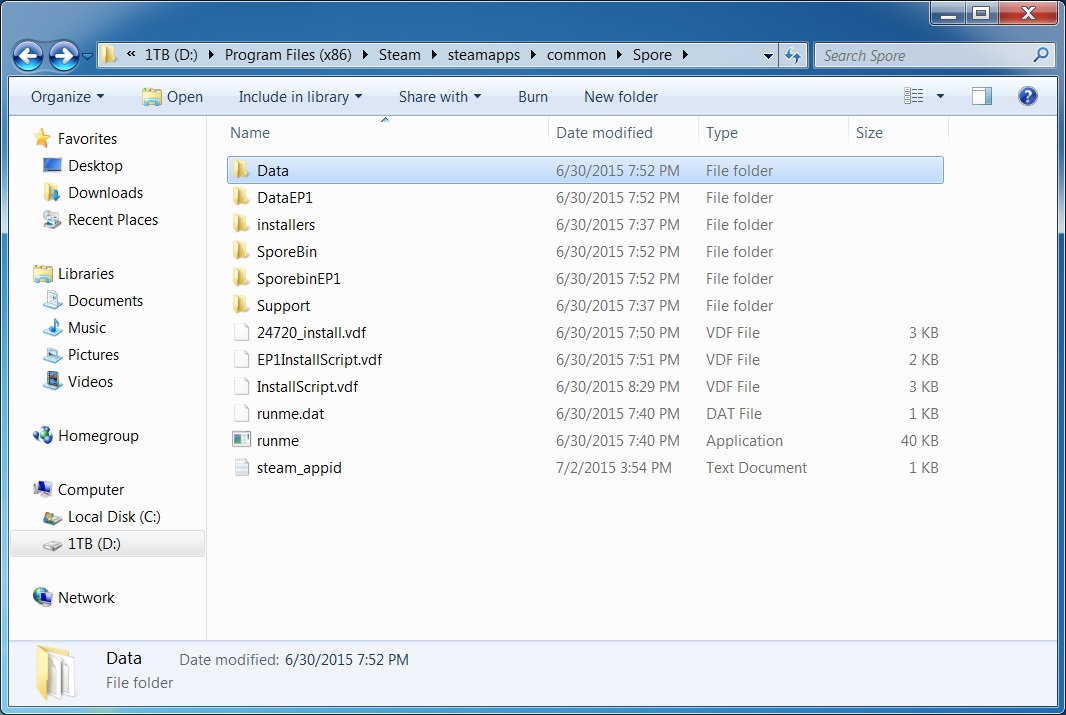Image resolution: width=1066 pixels, height=715 pixels.
Task: Click the steam_appid file name
Action: pos(299,468)
